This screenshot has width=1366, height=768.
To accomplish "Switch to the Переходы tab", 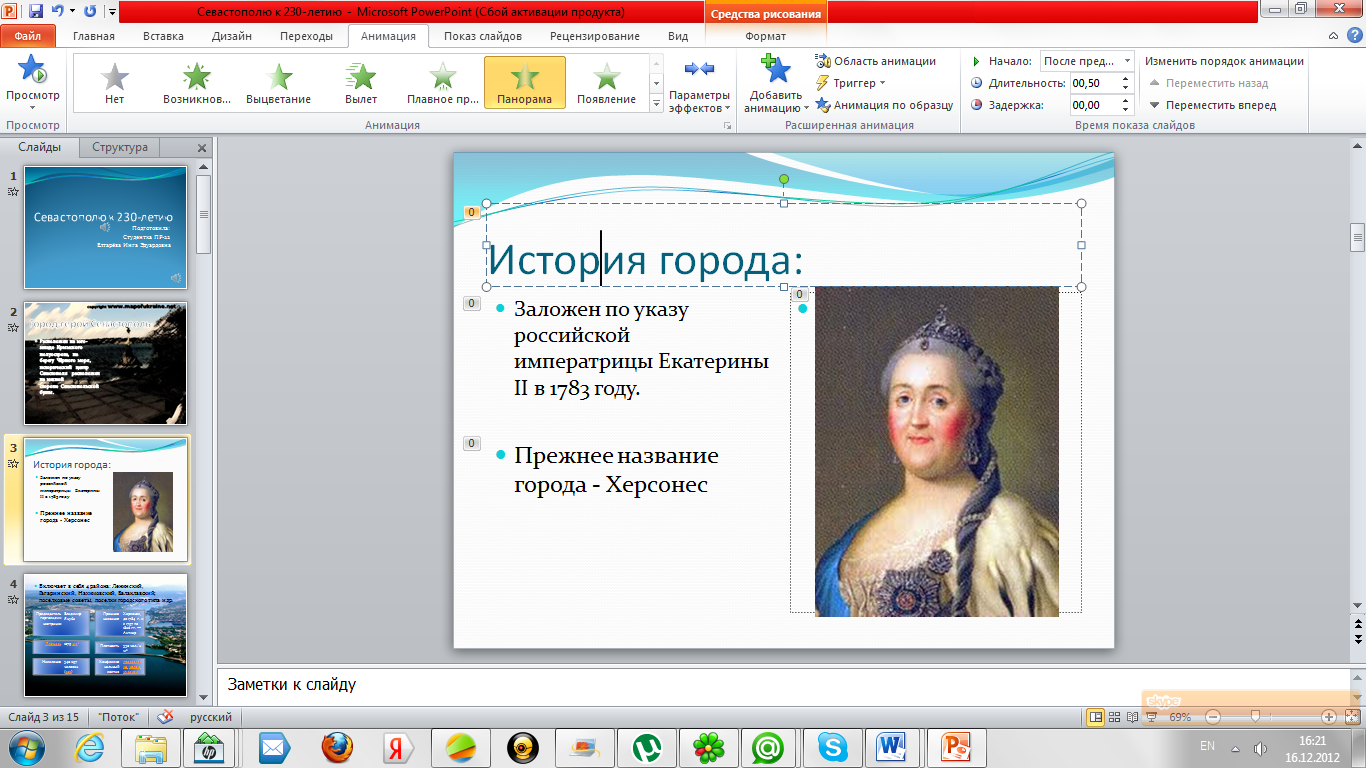I will point(306,36).
